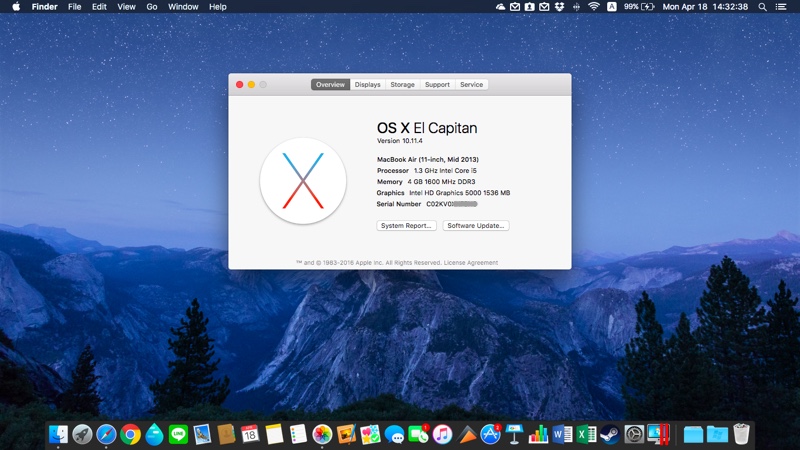This screenshot has height=450, width=800.
Task: Open the Wi-Fi status menu
Action: tap(593, 7)
